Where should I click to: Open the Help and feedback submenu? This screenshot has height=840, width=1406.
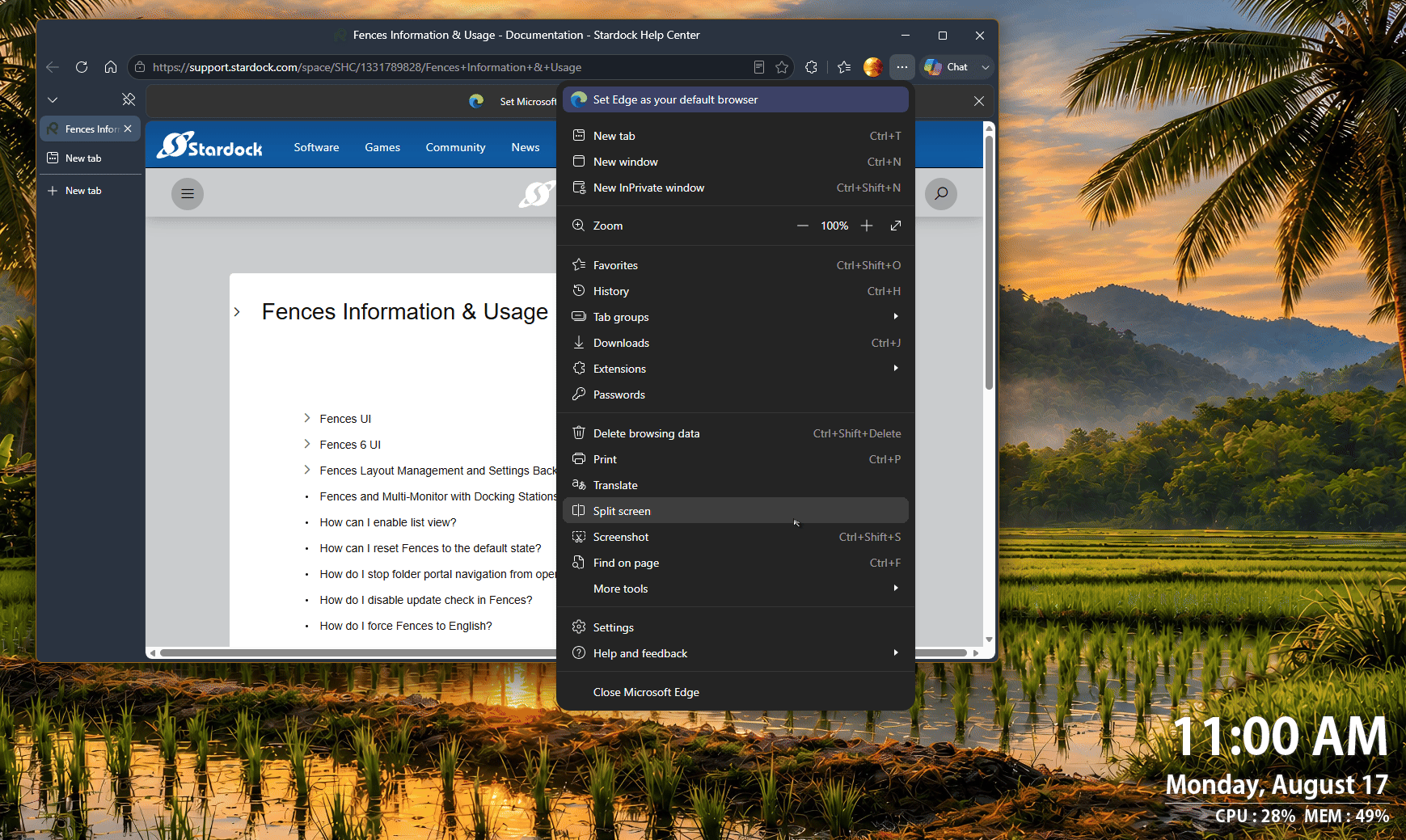[736, 653]
